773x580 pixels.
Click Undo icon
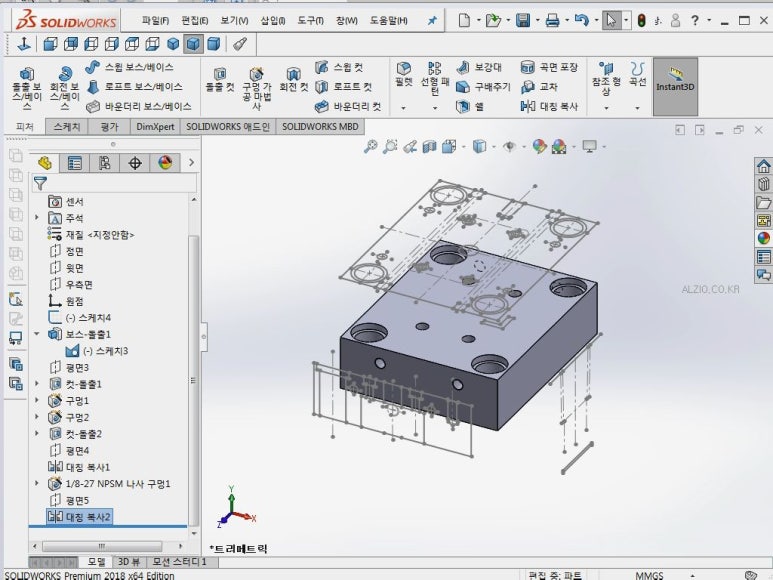[582, 21]
